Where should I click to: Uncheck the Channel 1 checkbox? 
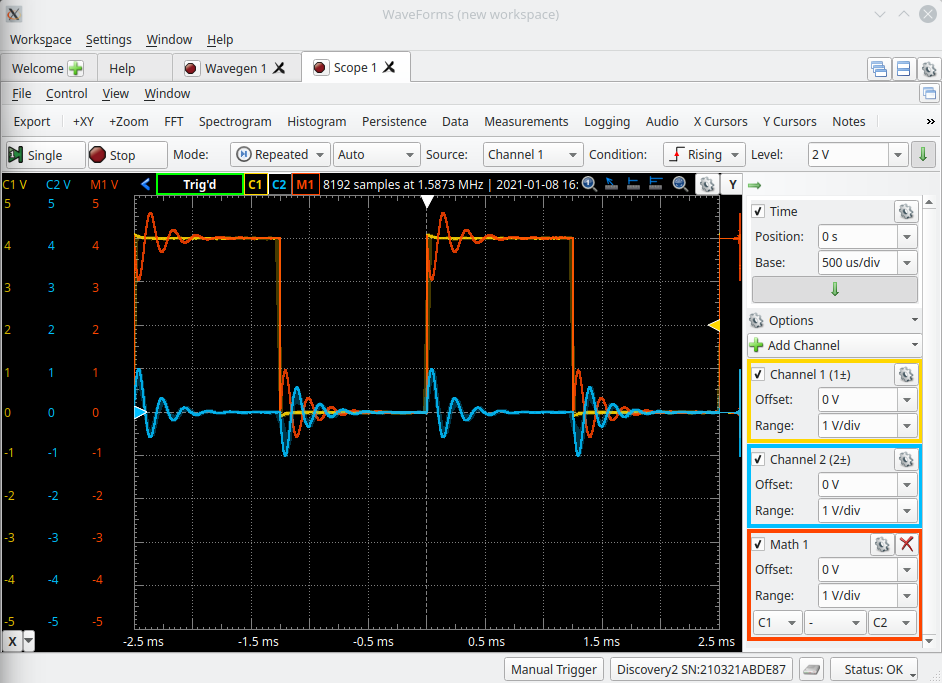(x=759, y=374)
